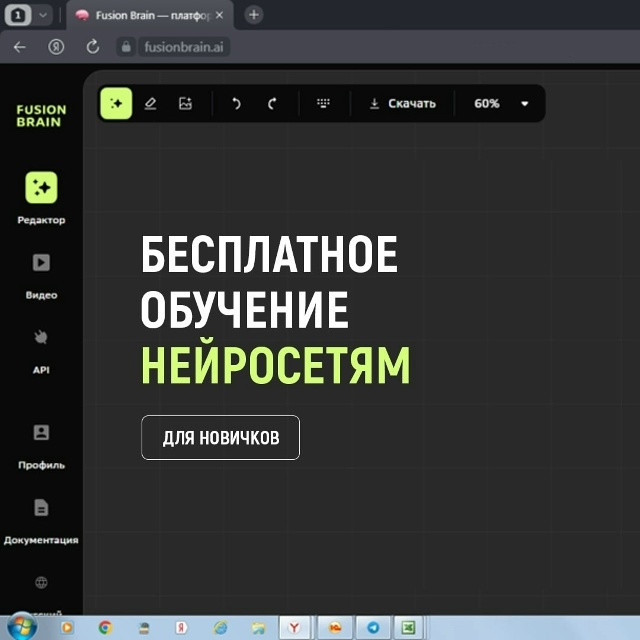Viewport: 640px width, 640px height.
Task: Reload the fusionbrain.ai page
Action: pyautogui.click(x=93, y=47)
